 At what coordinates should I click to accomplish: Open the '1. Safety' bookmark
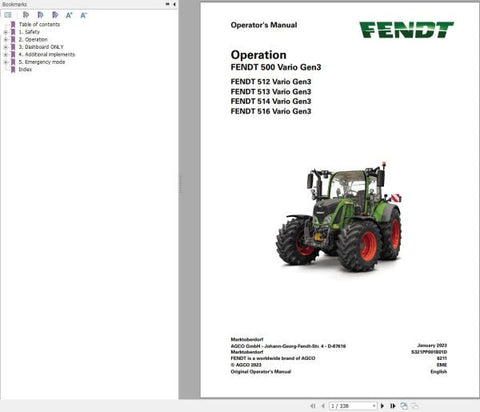(x=29, y=32)
